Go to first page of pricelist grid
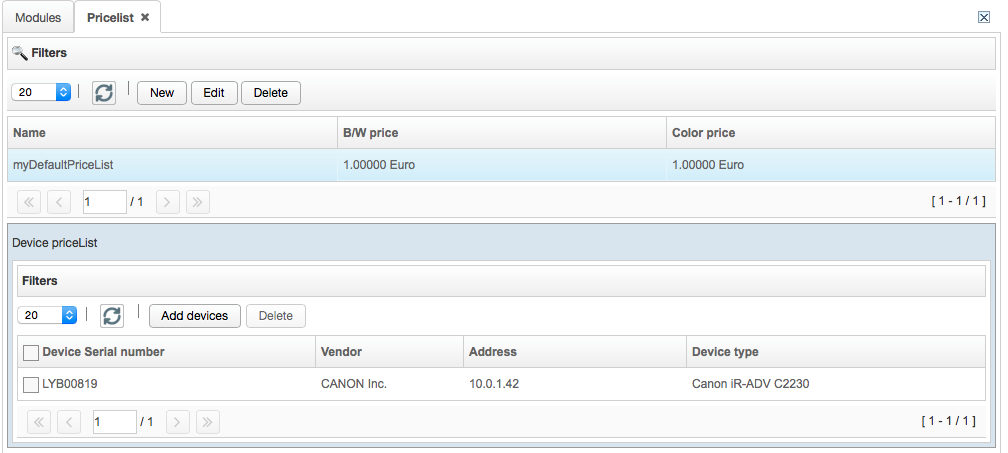Screen dimensions: 1008x453 (x=28, y=202)
